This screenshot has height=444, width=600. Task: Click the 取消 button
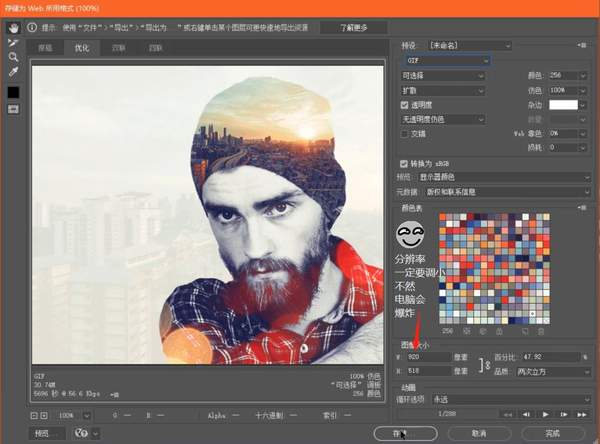click(x=477, y=433)
